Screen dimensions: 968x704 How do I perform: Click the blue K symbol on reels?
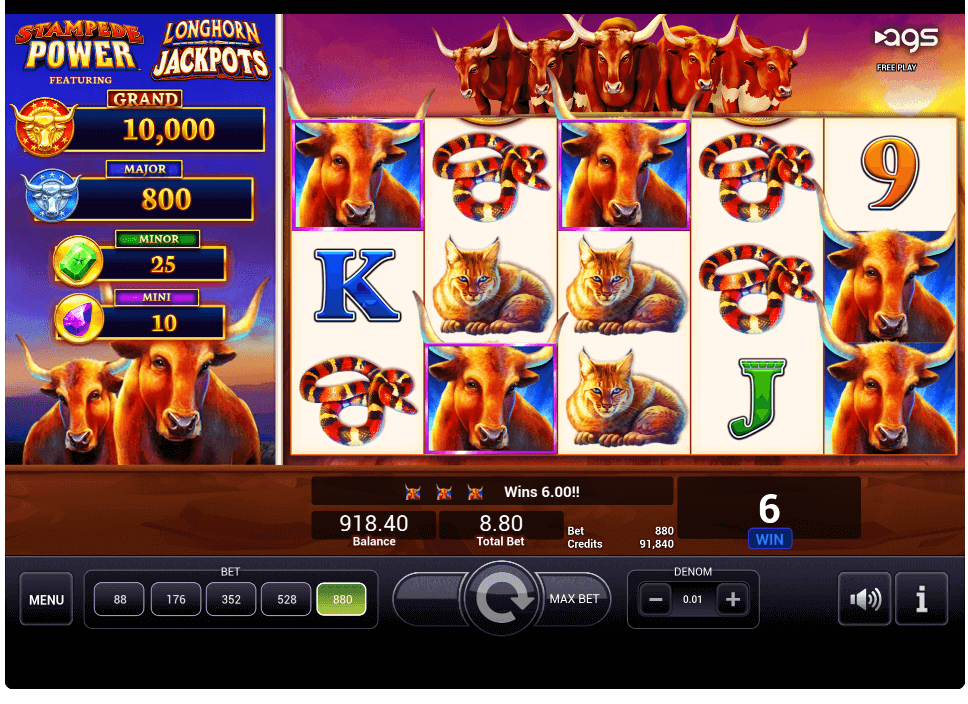coord(357,285)
